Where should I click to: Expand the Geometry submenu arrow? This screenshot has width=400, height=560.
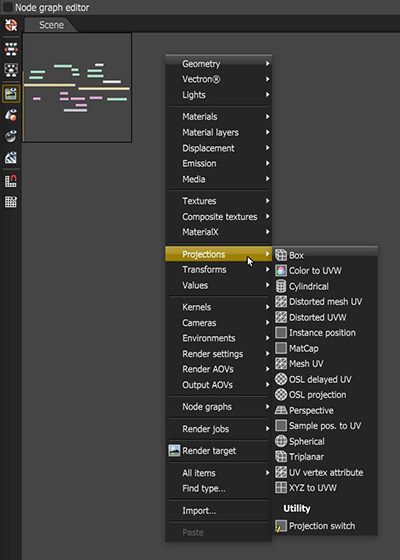(268, 64)
